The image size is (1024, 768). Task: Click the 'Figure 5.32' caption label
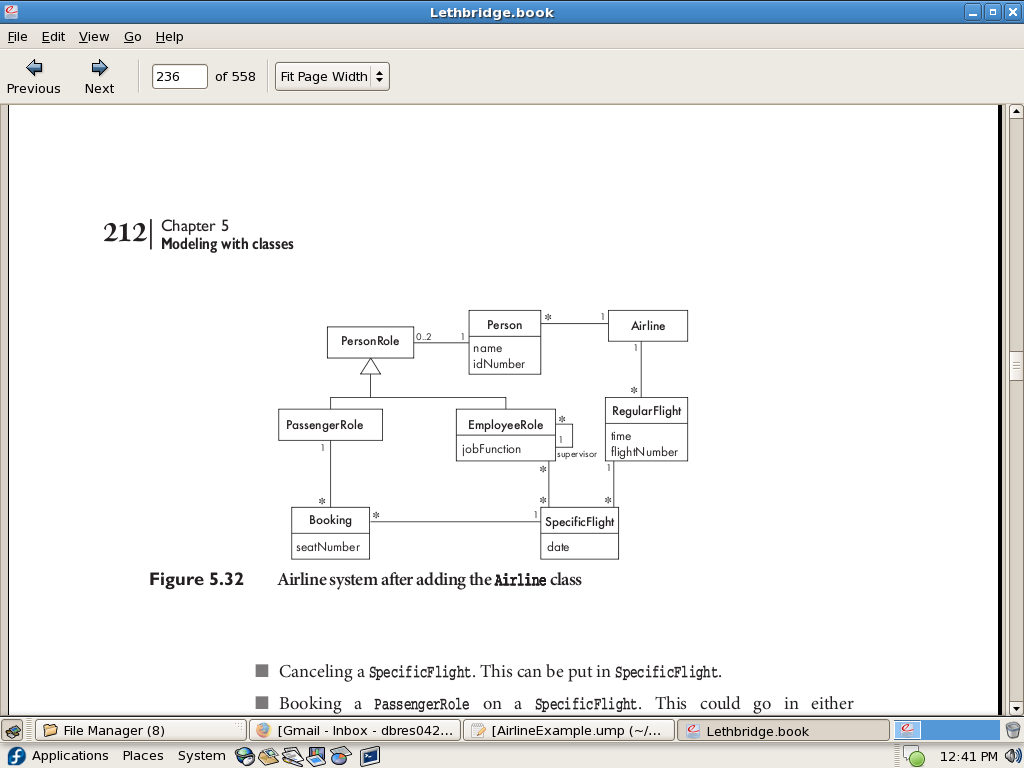coord(197,579)
